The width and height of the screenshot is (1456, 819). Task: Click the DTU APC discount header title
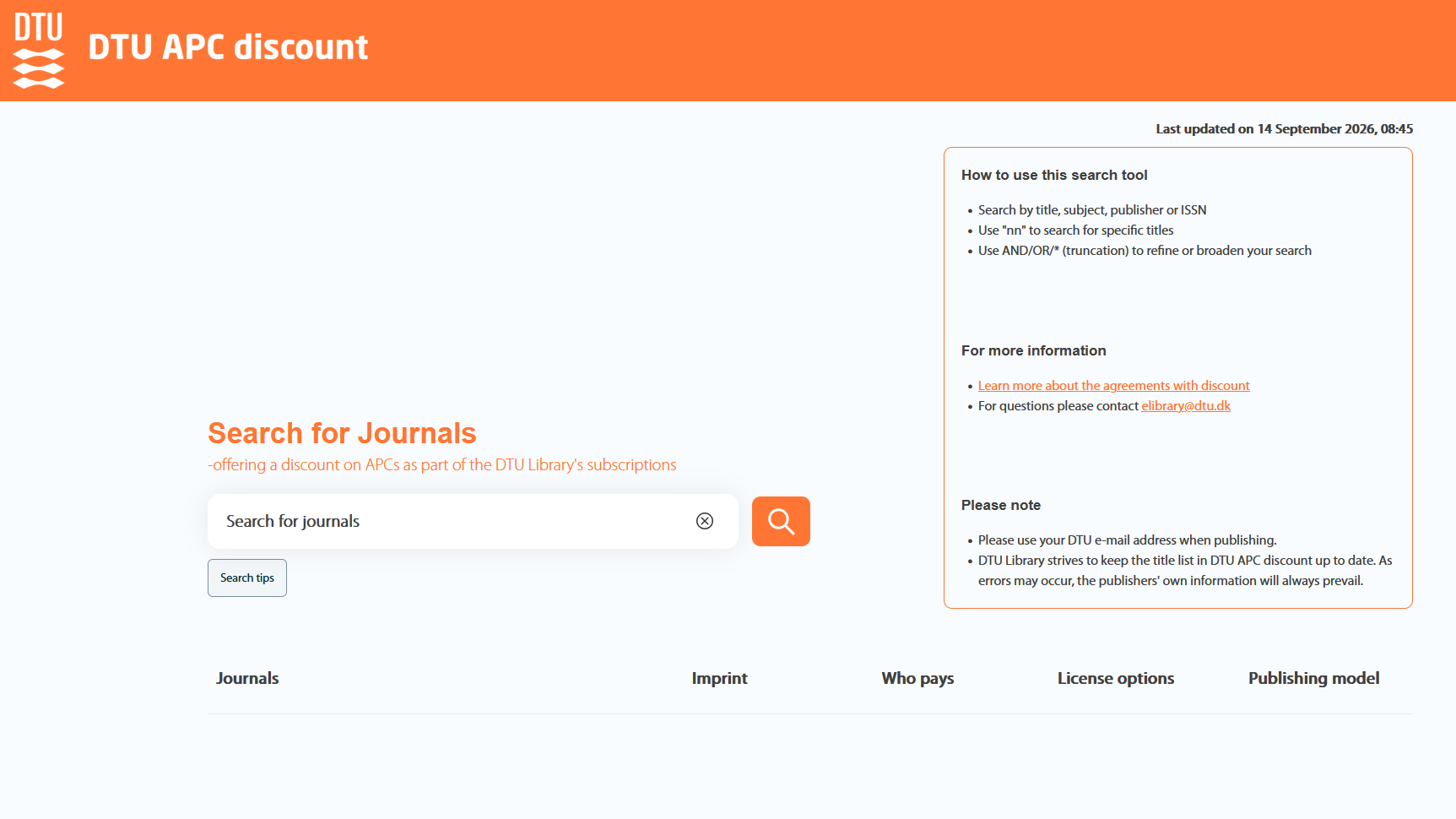click(228, 47)
